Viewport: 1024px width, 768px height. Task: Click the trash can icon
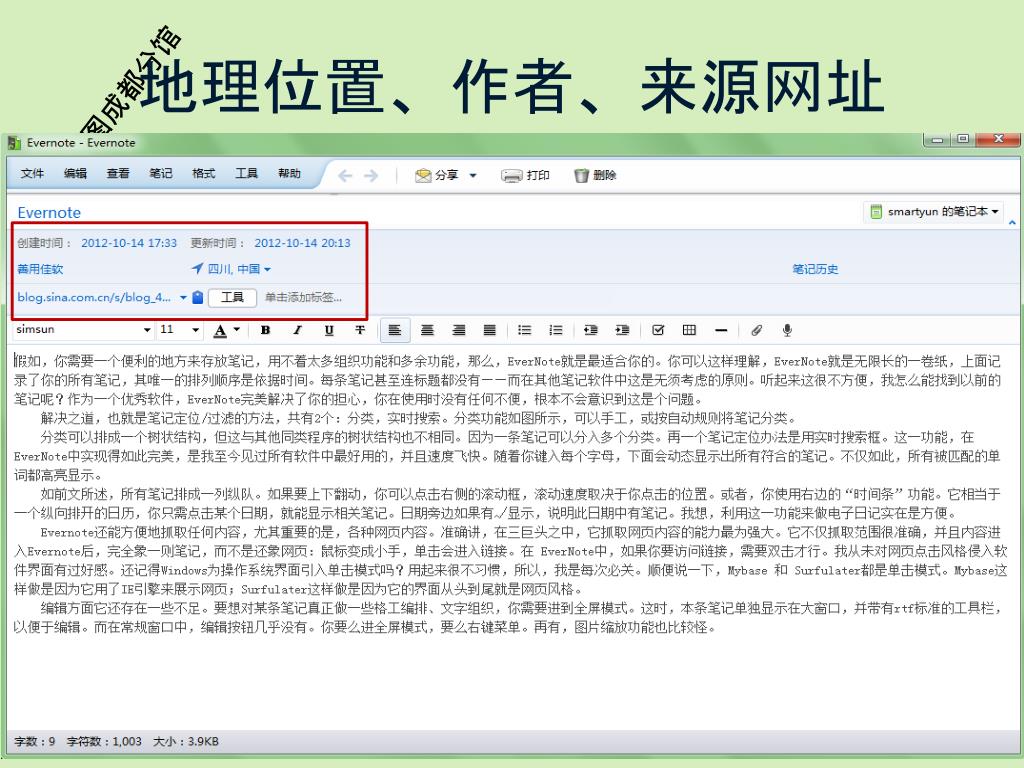[x=581, y=175]
